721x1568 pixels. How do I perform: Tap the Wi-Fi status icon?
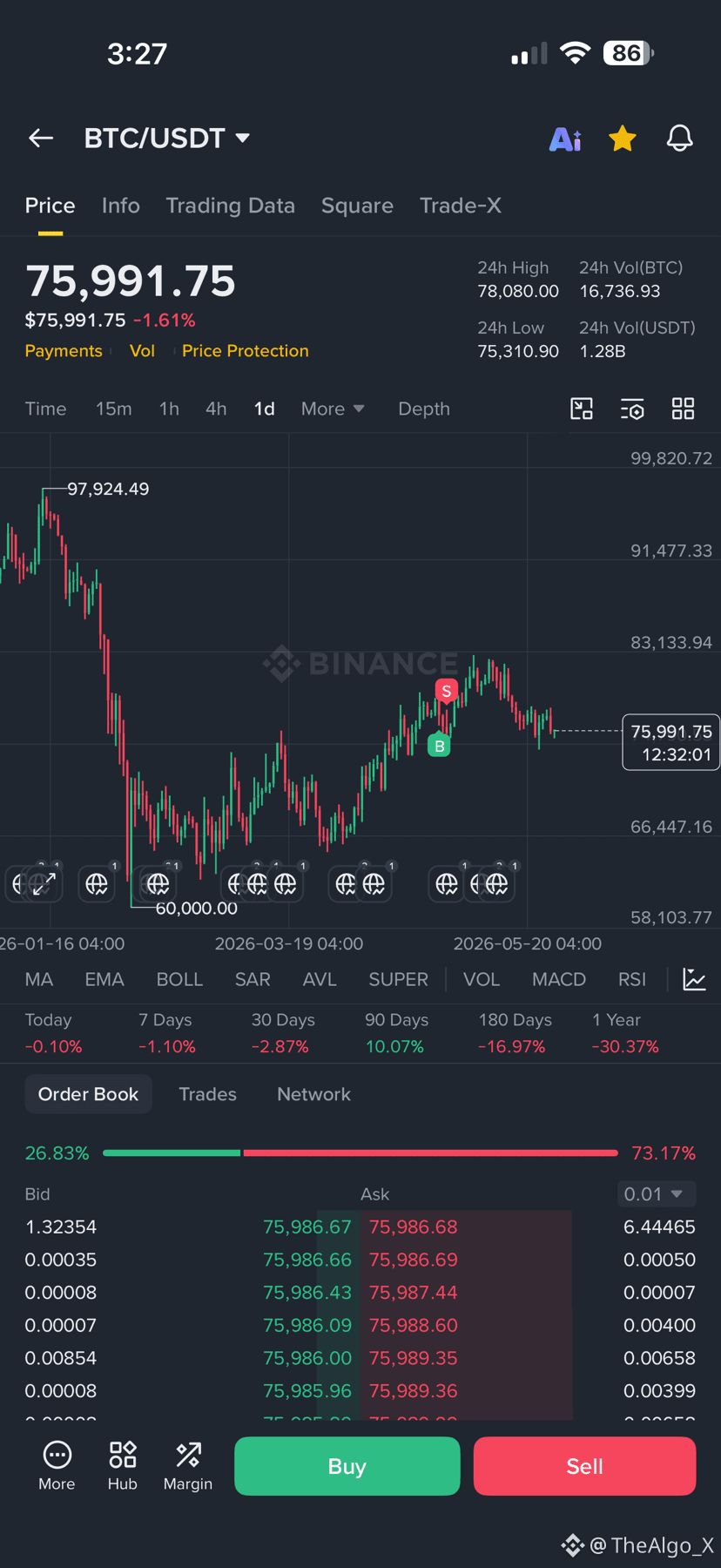(x=575, y=52)
